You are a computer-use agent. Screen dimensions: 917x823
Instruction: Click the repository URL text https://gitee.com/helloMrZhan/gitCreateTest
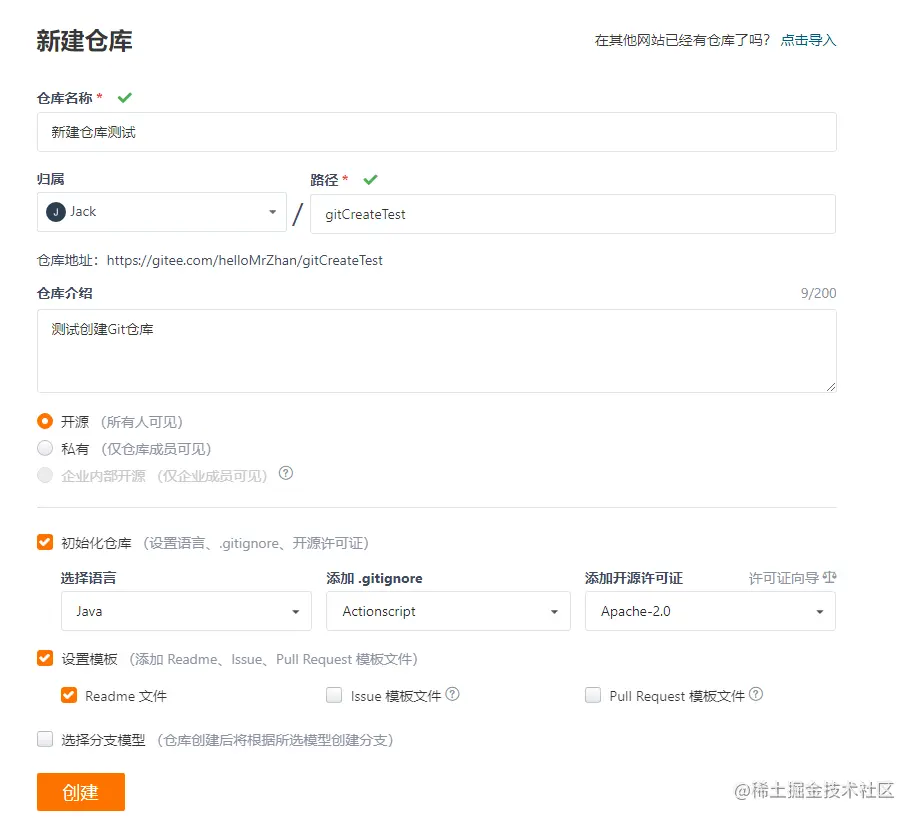[244, 260]
